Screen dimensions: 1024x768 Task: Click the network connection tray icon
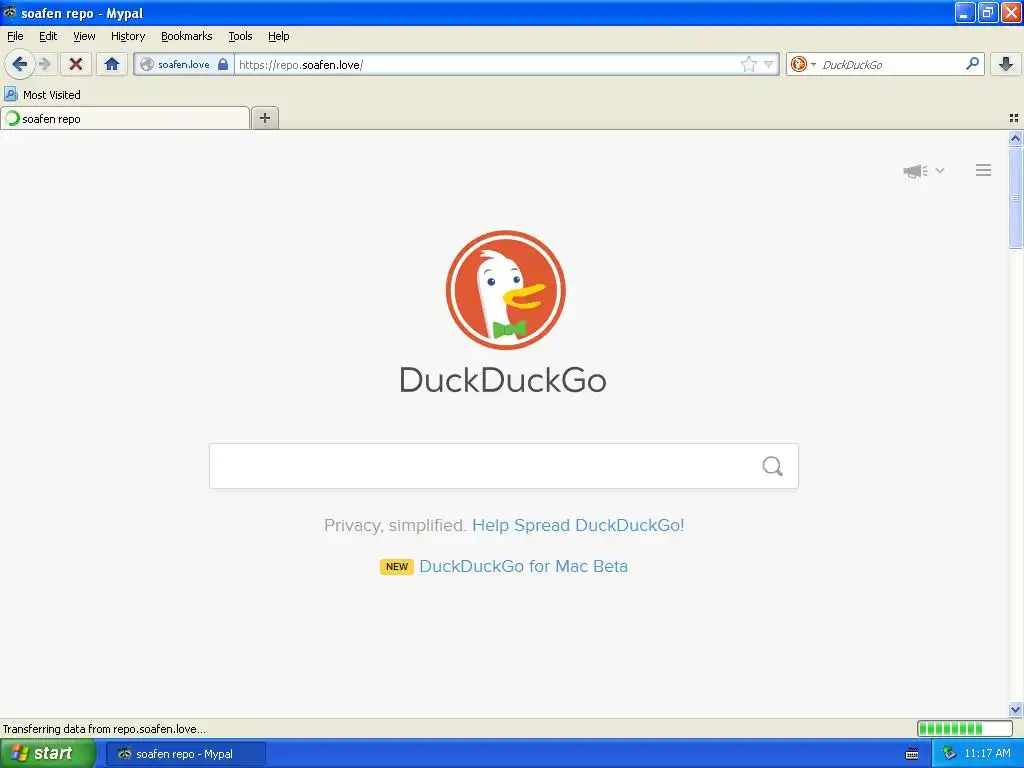[x=949, y=753]
